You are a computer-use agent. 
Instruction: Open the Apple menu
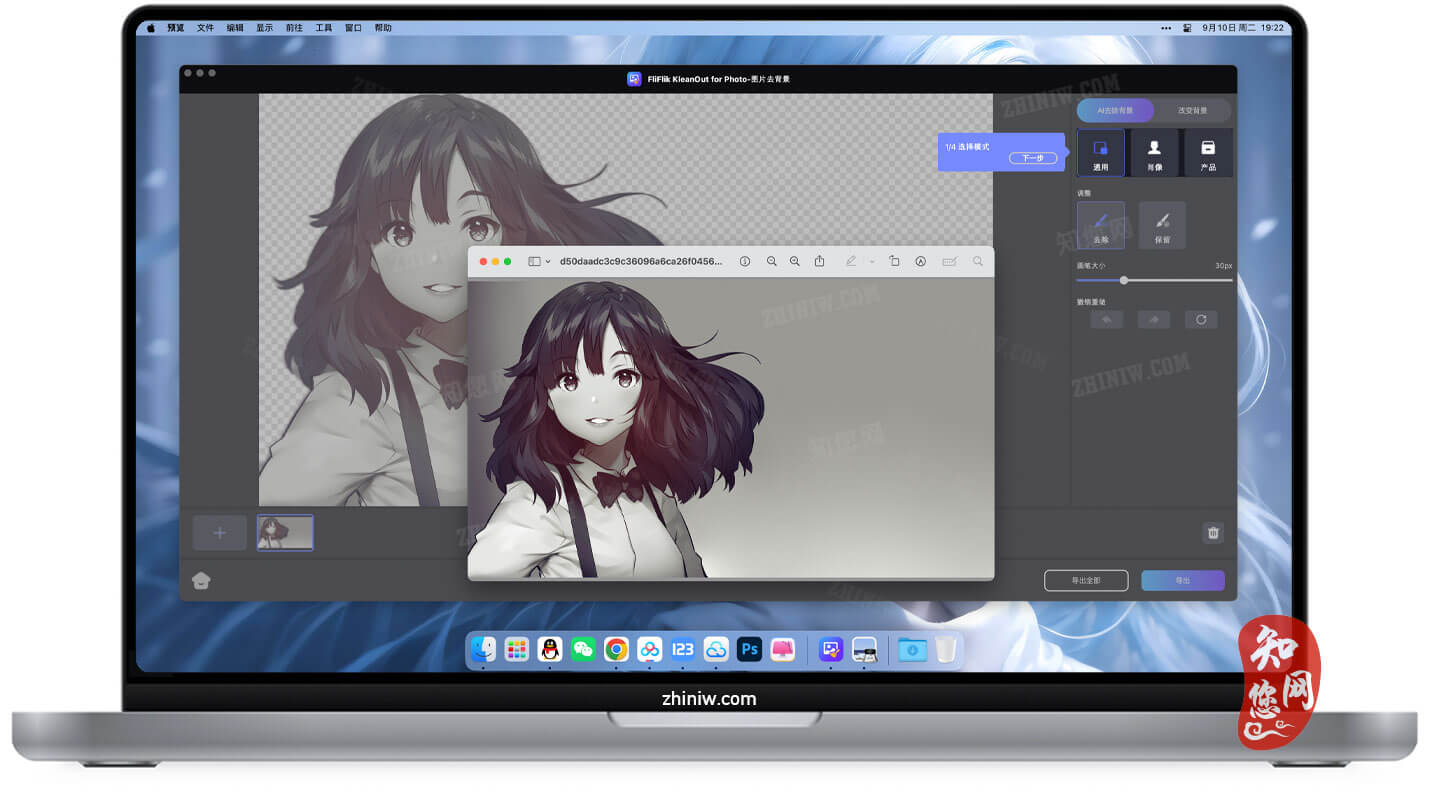click(x=152, y=28)
